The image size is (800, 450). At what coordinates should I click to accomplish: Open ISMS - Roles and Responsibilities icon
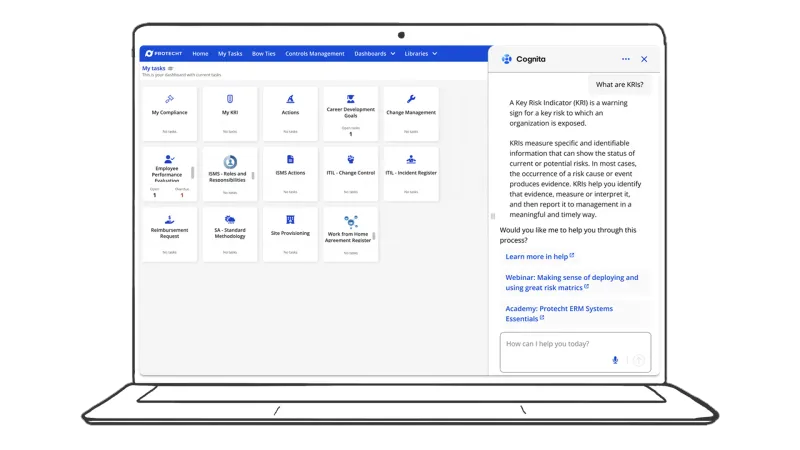pos(230,162)
